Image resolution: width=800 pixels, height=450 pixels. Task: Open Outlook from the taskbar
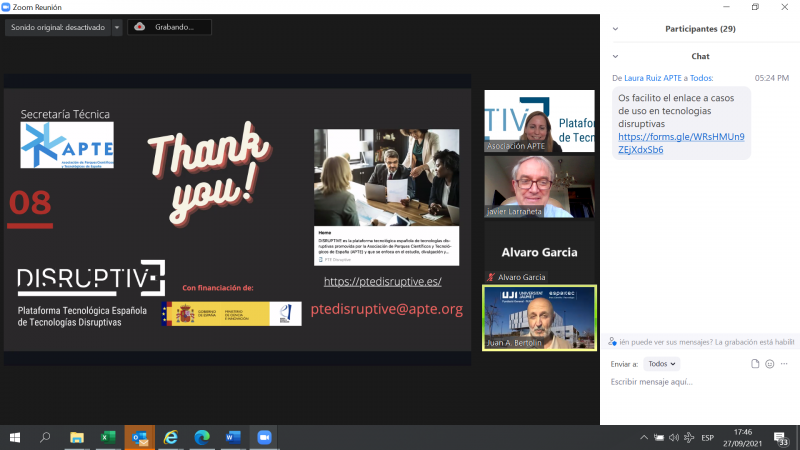coord(139,437)
